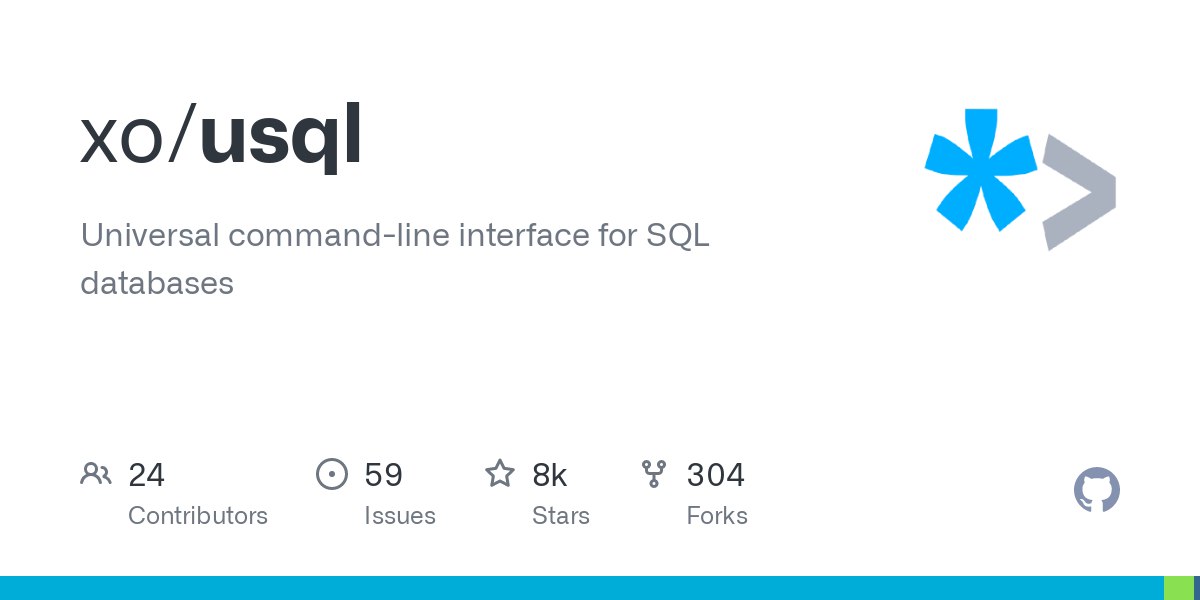The image size is (1200, 600).
Task: Click the issue count 59
Action: point(383,475)
